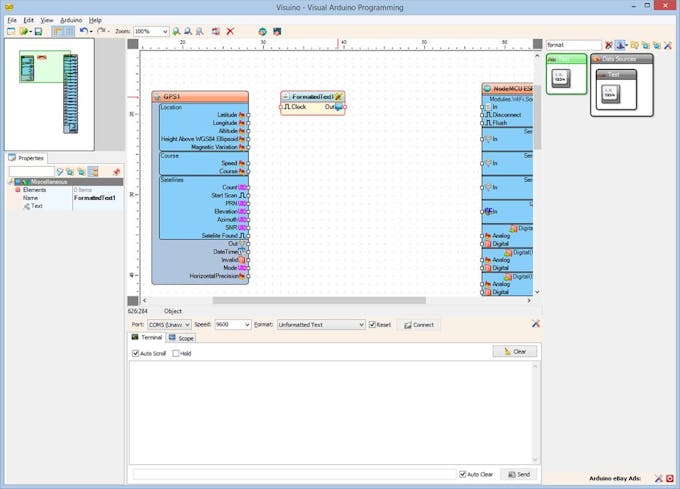Open the FormattedText1 component edit icon
Viewport: 680px width, 489px height.
click(339, 97)
